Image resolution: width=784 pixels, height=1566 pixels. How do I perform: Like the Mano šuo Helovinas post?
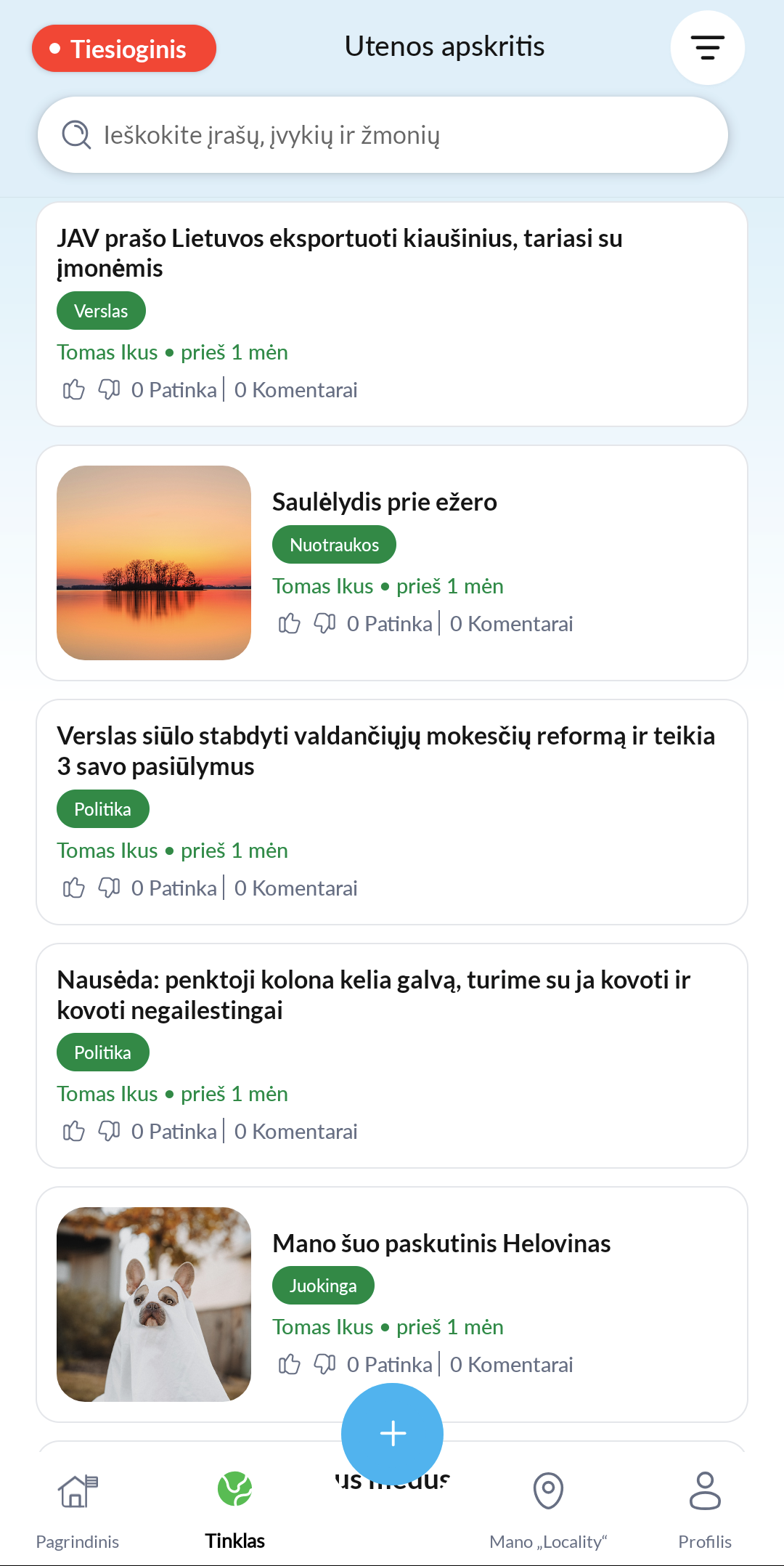[x=289, y=1364]
